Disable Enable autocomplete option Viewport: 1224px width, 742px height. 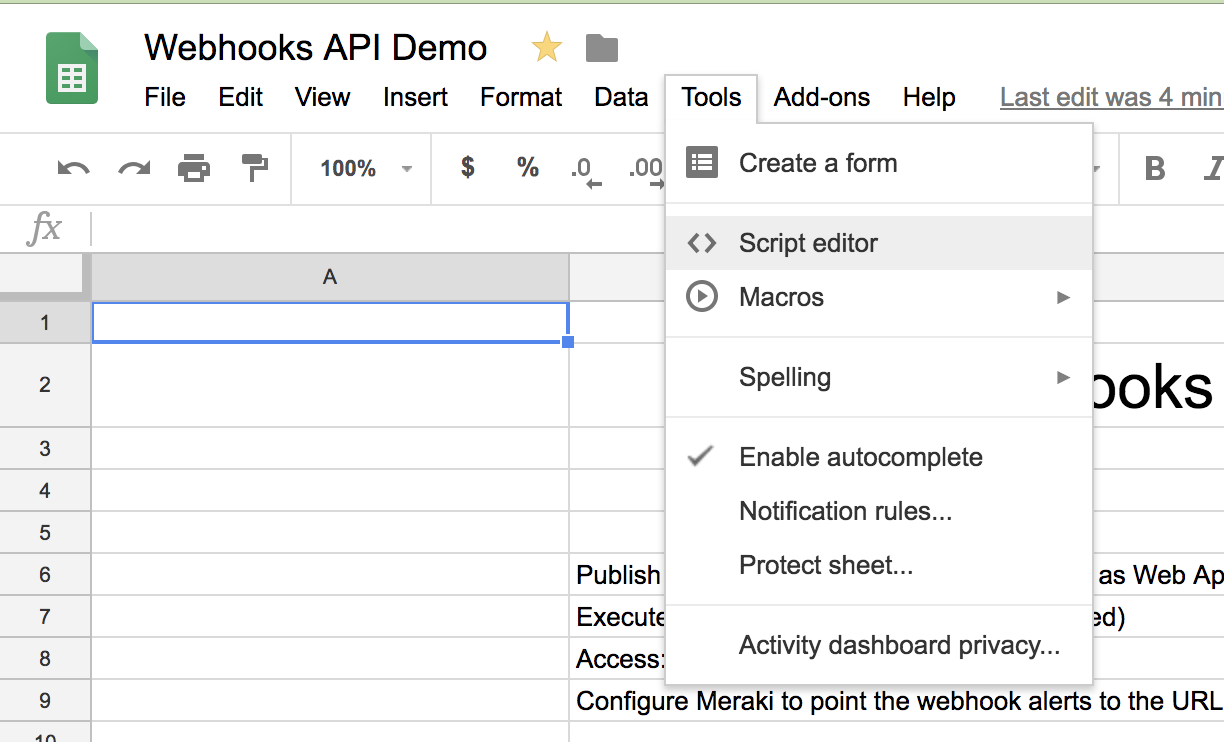860,457
